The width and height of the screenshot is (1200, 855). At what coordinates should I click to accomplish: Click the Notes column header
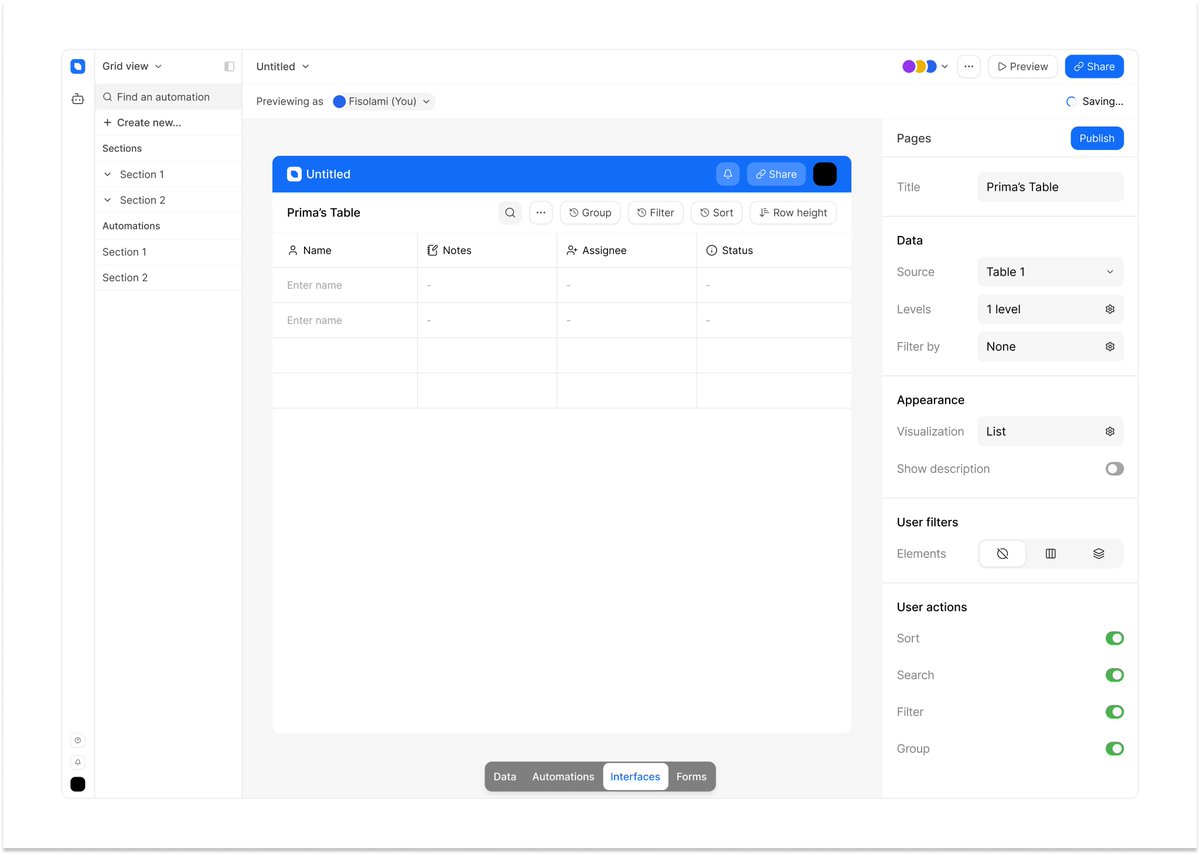[x=487, y=251]
